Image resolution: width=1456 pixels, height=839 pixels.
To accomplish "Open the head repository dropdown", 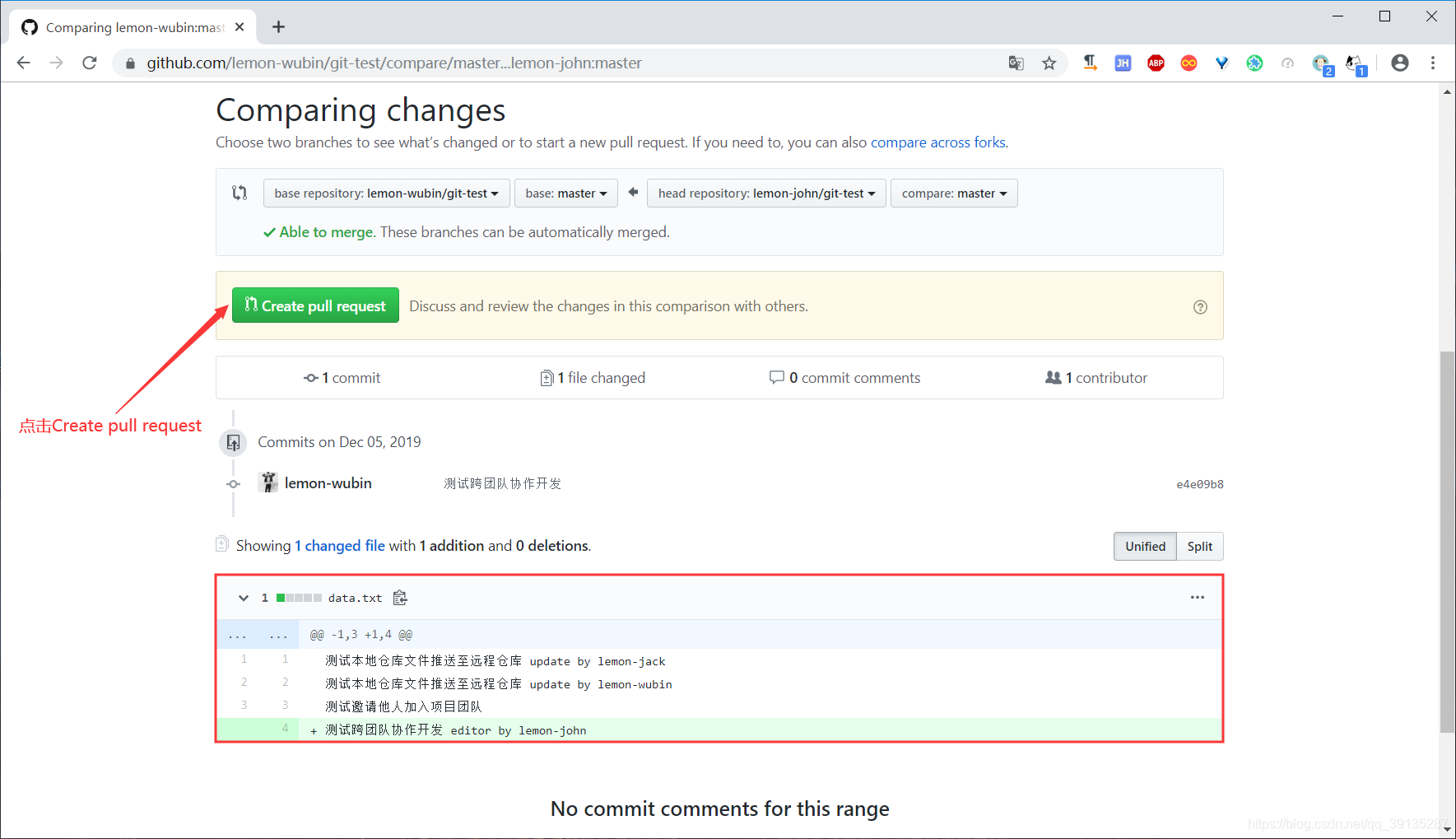I will click(766, 193).
